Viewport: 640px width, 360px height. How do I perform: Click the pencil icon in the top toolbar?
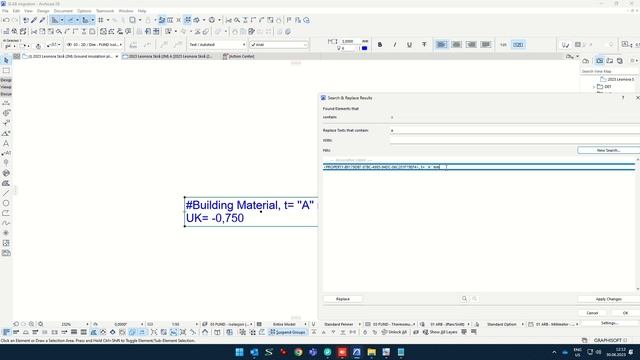pyautogui.click(x=34, y=20)
